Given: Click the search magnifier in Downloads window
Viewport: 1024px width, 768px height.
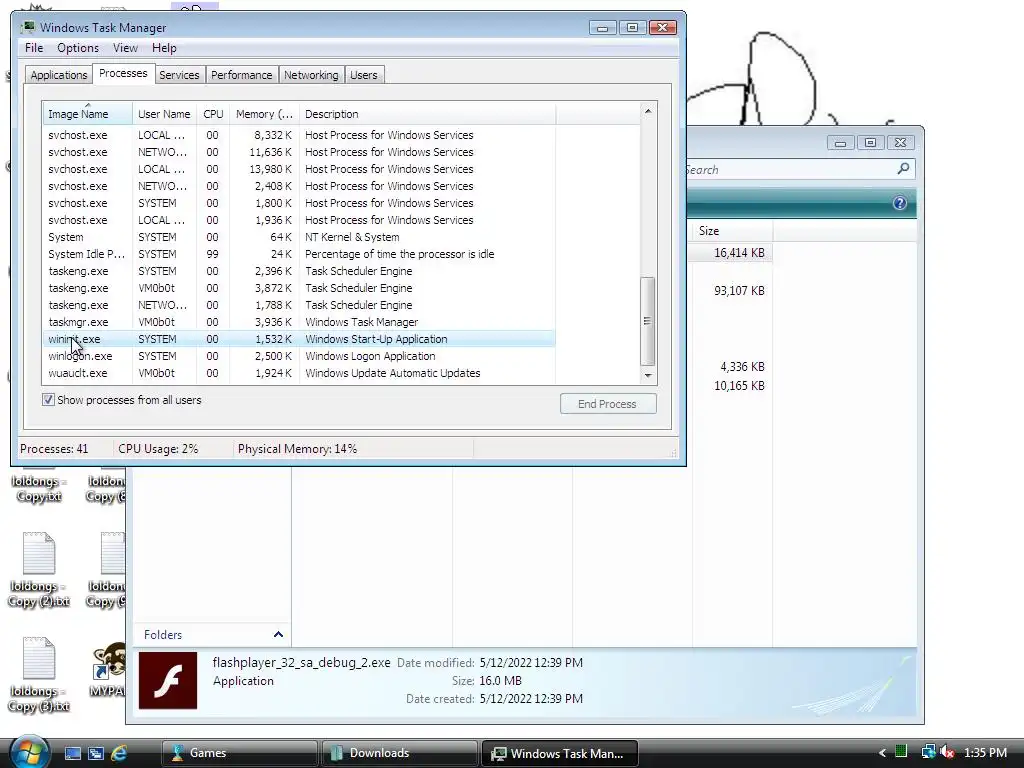Looking at the screenshot, I should click(x=903, y=169).
